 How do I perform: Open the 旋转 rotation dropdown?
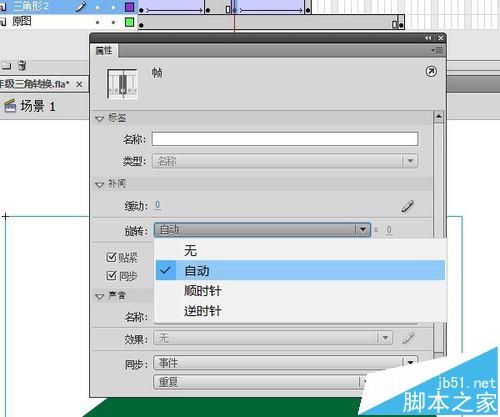(x=262, y=230)
